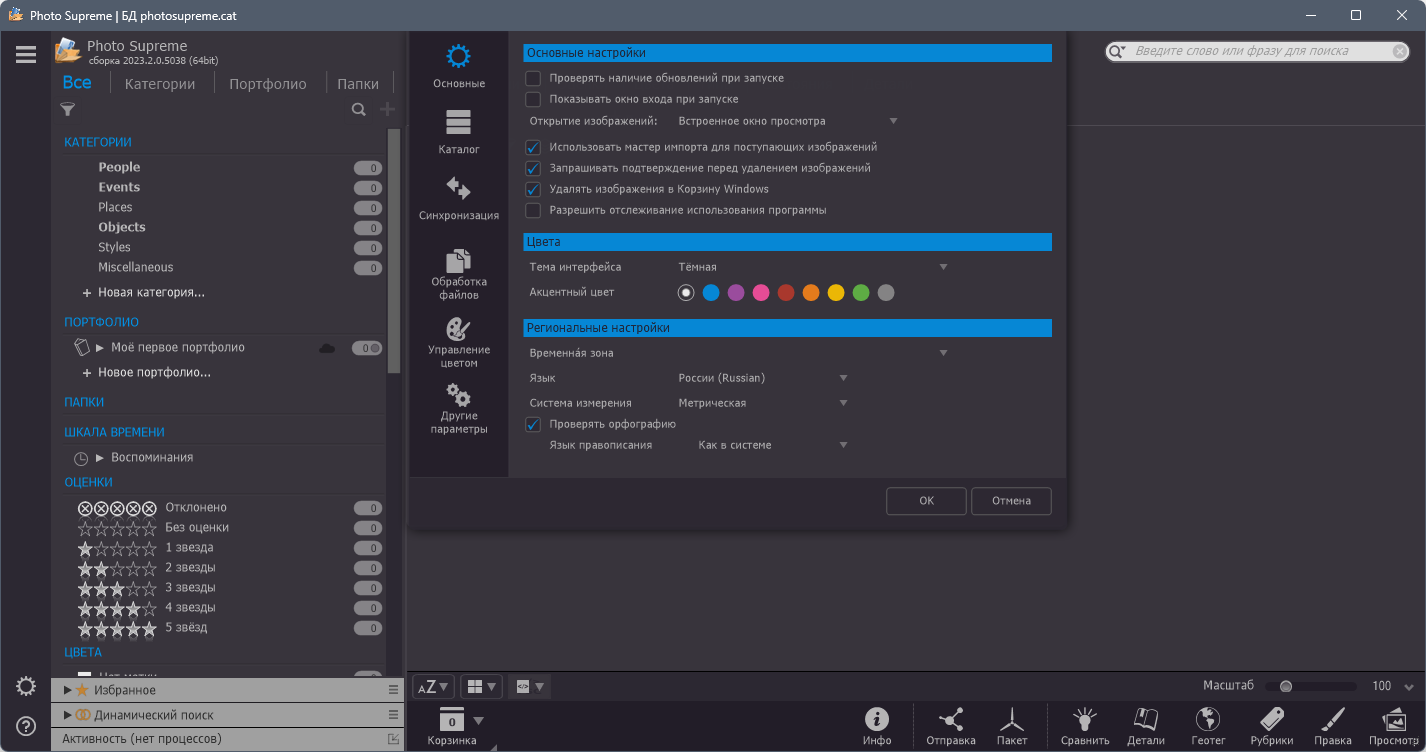The image size is (1426, 752).
Task: Uncheck Проверять орфографию
Action: (x=533, y=424)
